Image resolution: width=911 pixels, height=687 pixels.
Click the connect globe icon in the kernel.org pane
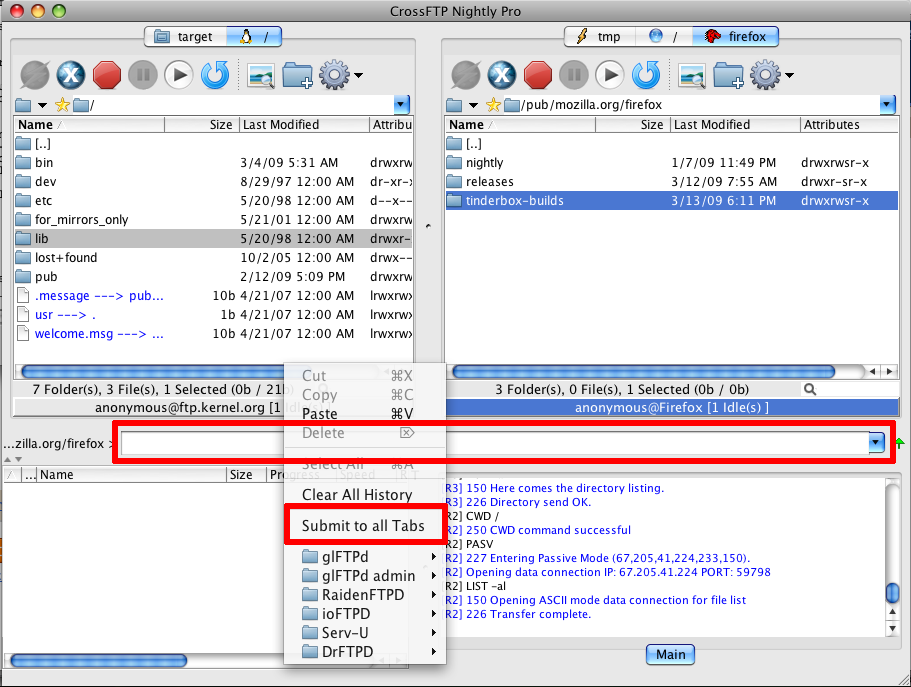(x=35, y=76)
